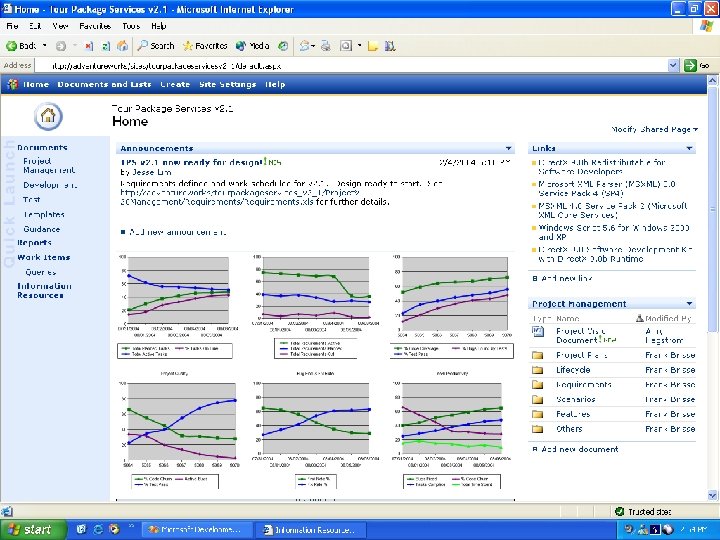Screen dimensions: 720x540
Task: Select Create in the navigation bar
Action: pyautogui.click(x=175, y=84)
